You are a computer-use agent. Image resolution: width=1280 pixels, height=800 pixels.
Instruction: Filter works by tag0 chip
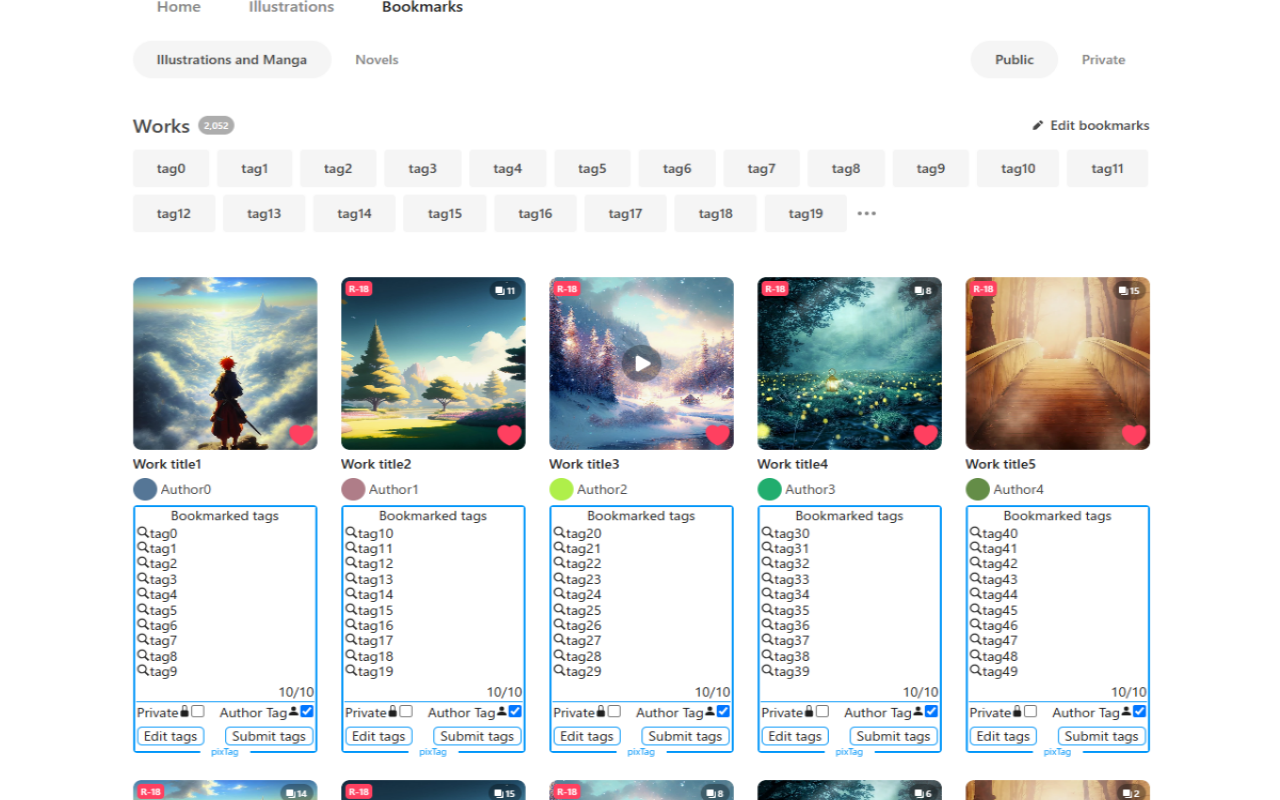[171, 169]
